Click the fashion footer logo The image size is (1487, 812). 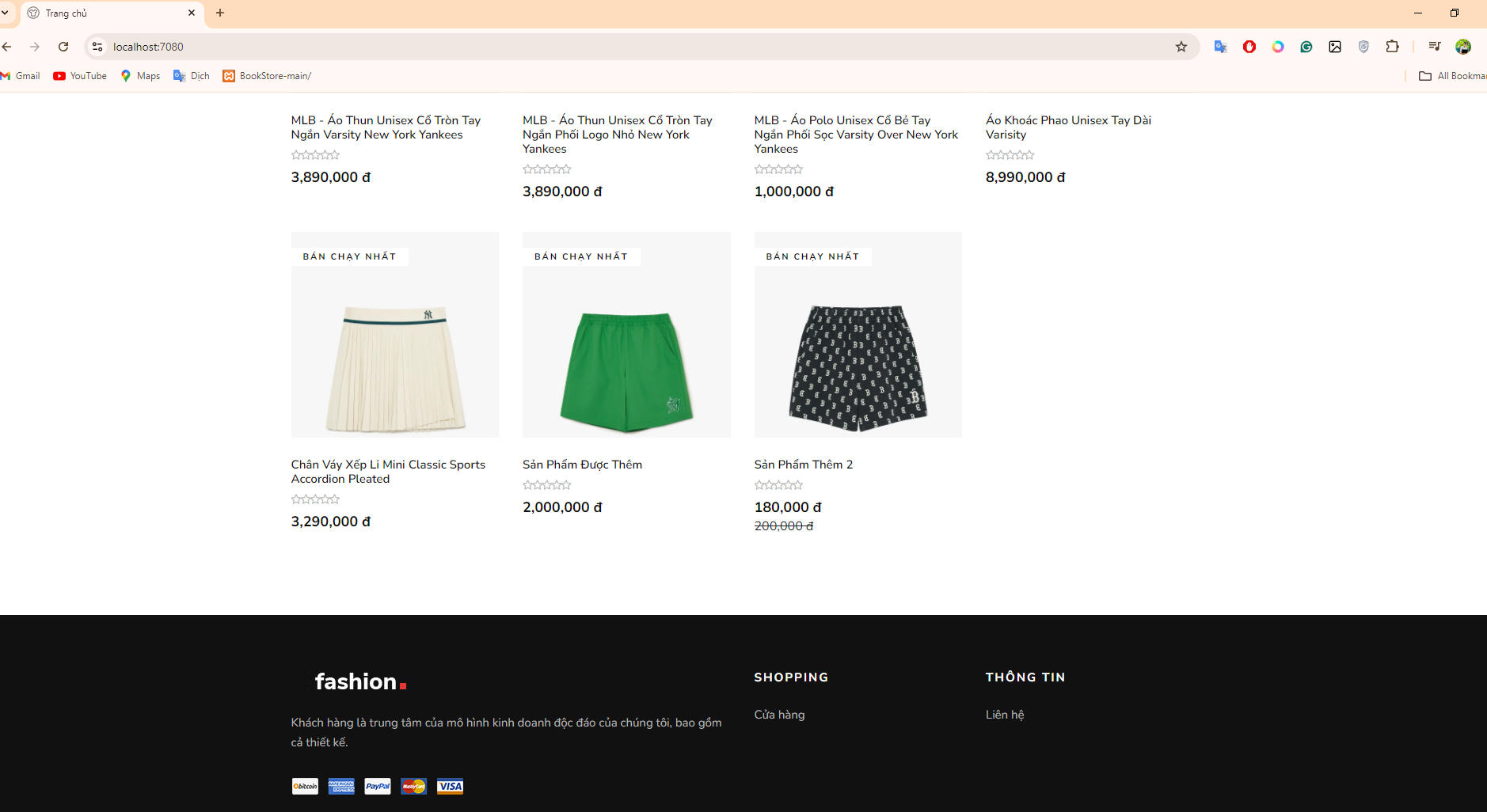(360, 681)
